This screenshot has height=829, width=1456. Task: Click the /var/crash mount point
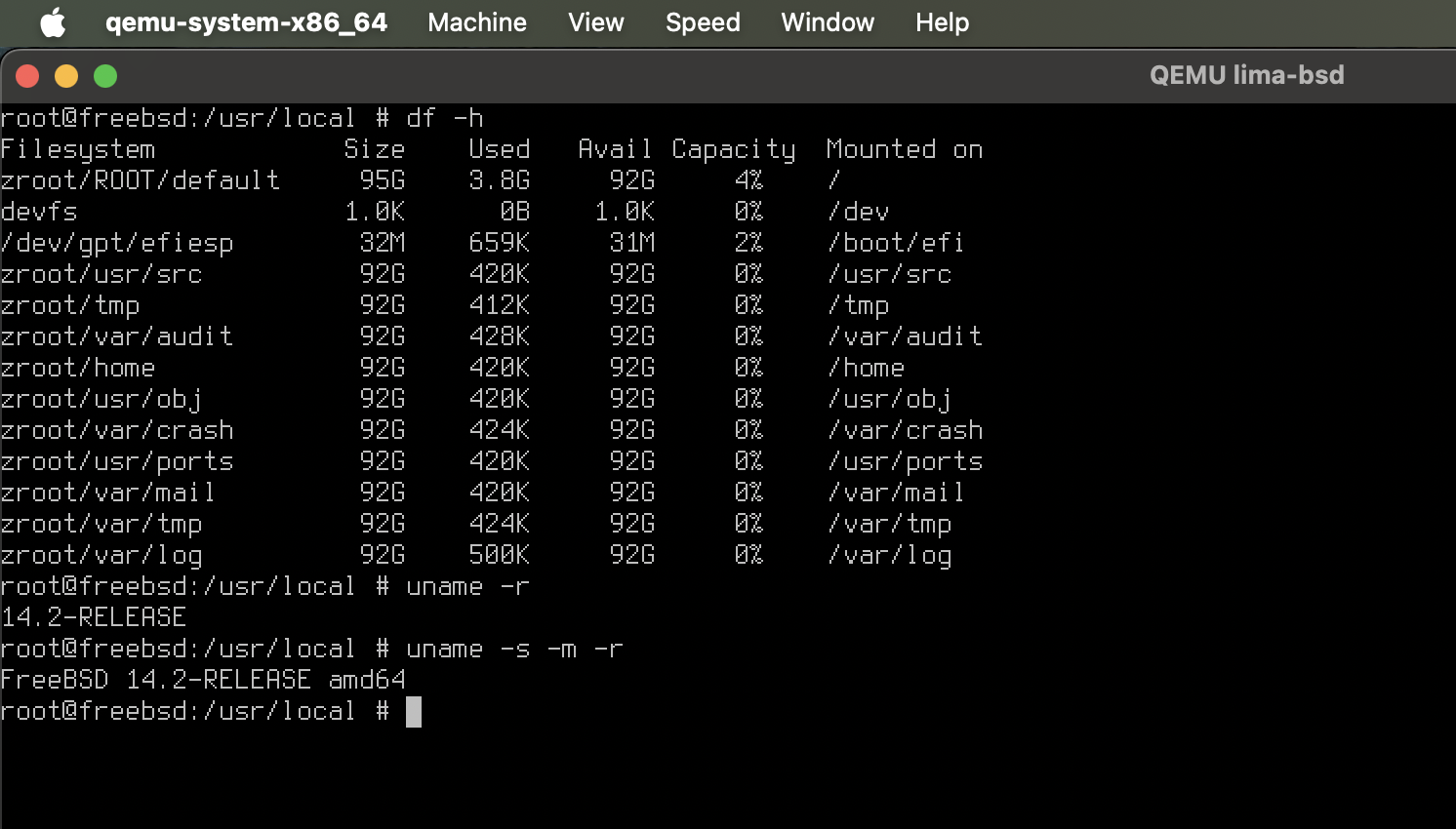point(906,430)
